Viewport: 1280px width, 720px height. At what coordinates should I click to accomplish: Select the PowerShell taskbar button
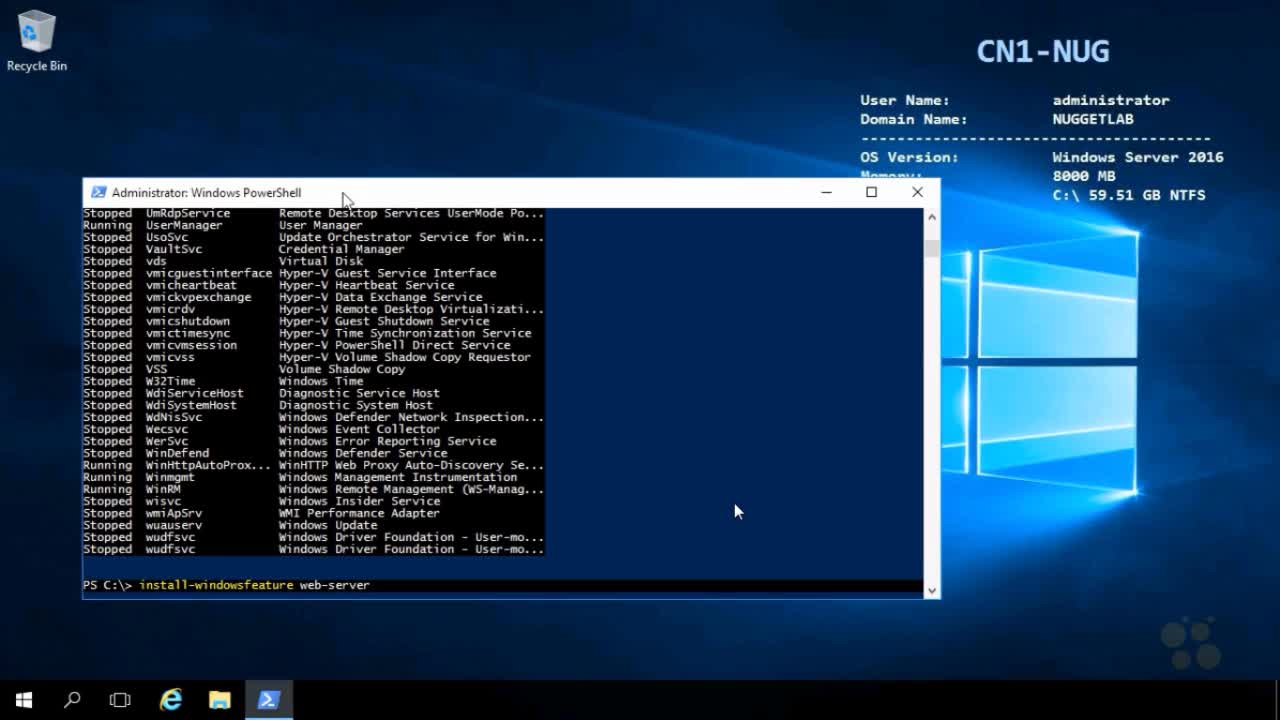click(268, 700)
